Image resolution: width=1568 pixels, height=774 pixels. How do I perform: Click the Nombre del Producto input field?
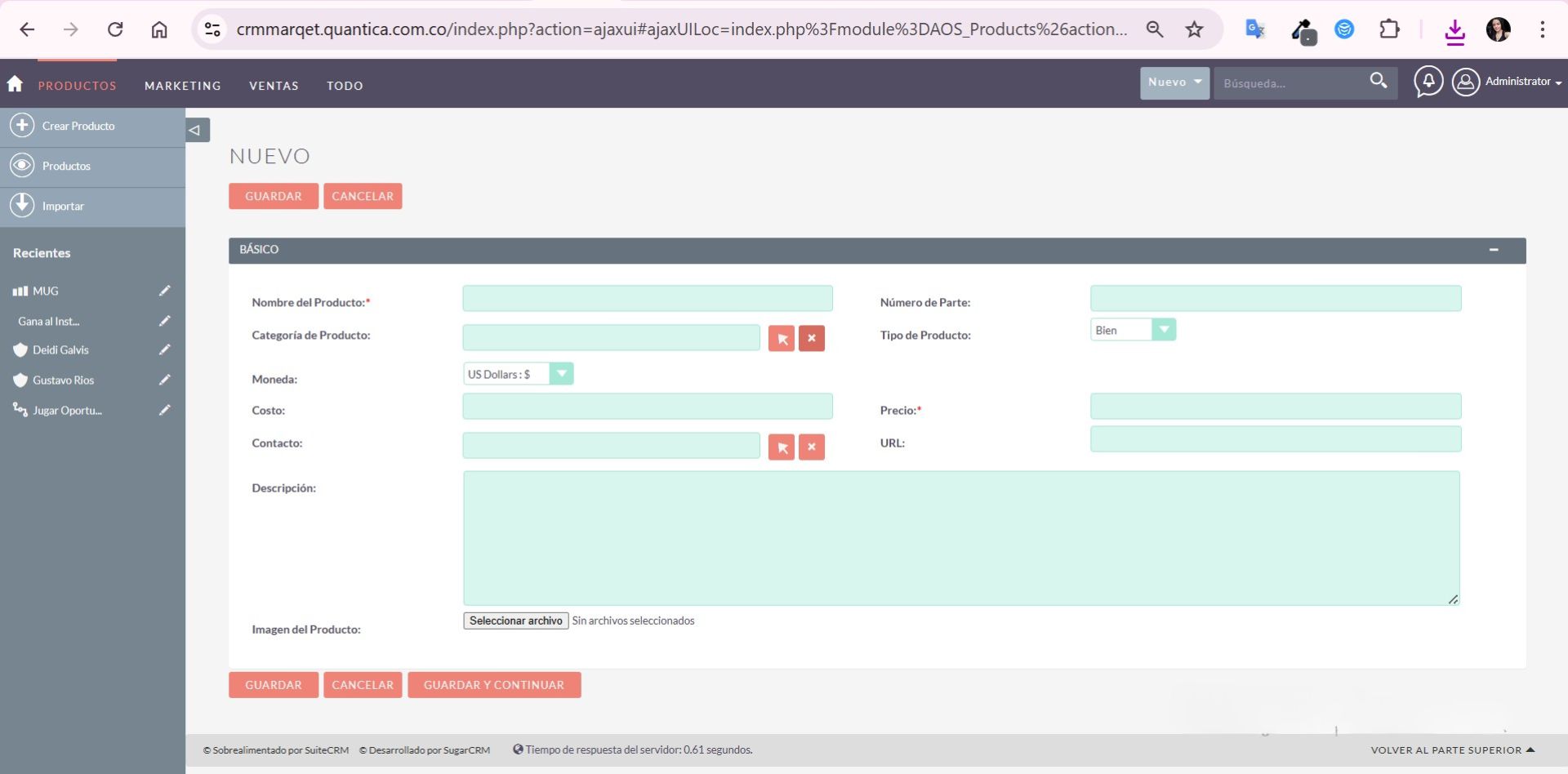[647, 299]
